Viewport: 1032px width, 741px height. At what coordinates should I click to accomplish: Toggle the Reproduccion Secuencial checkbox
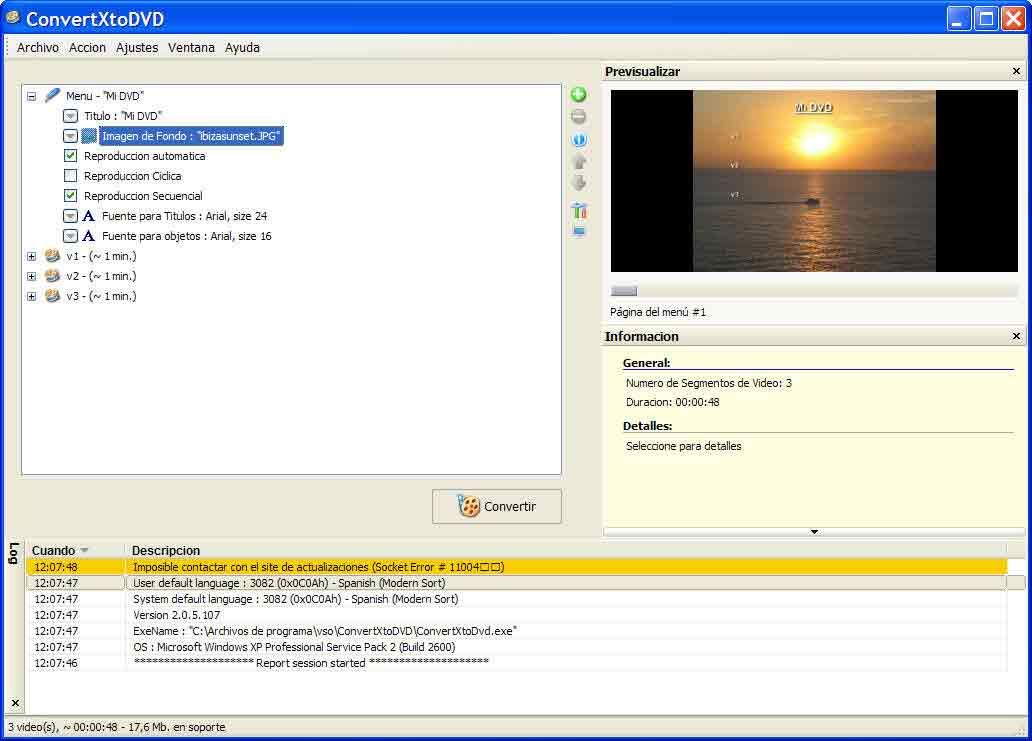70,195
